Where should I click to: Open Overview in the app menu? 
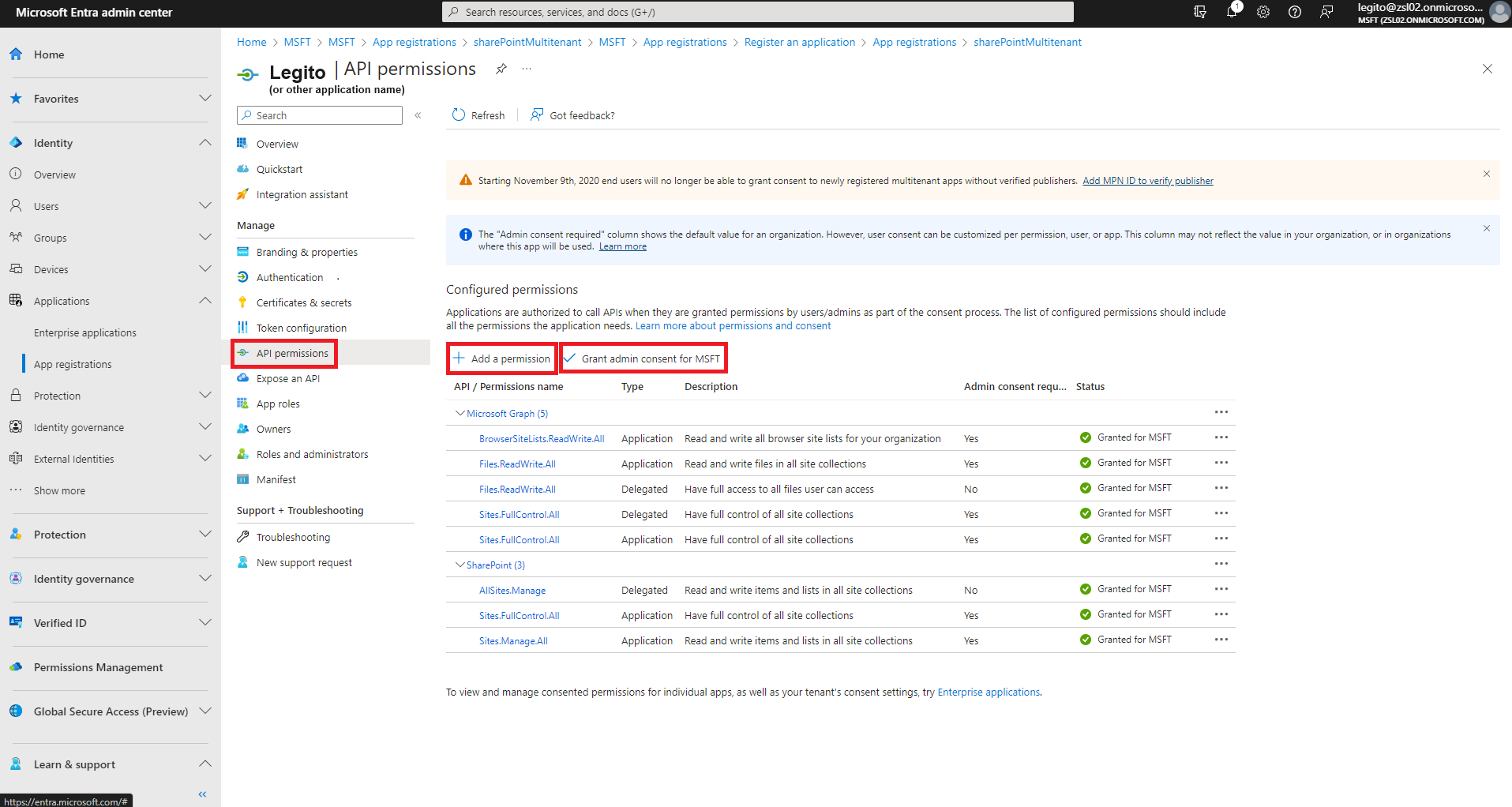tap(277, 144)
